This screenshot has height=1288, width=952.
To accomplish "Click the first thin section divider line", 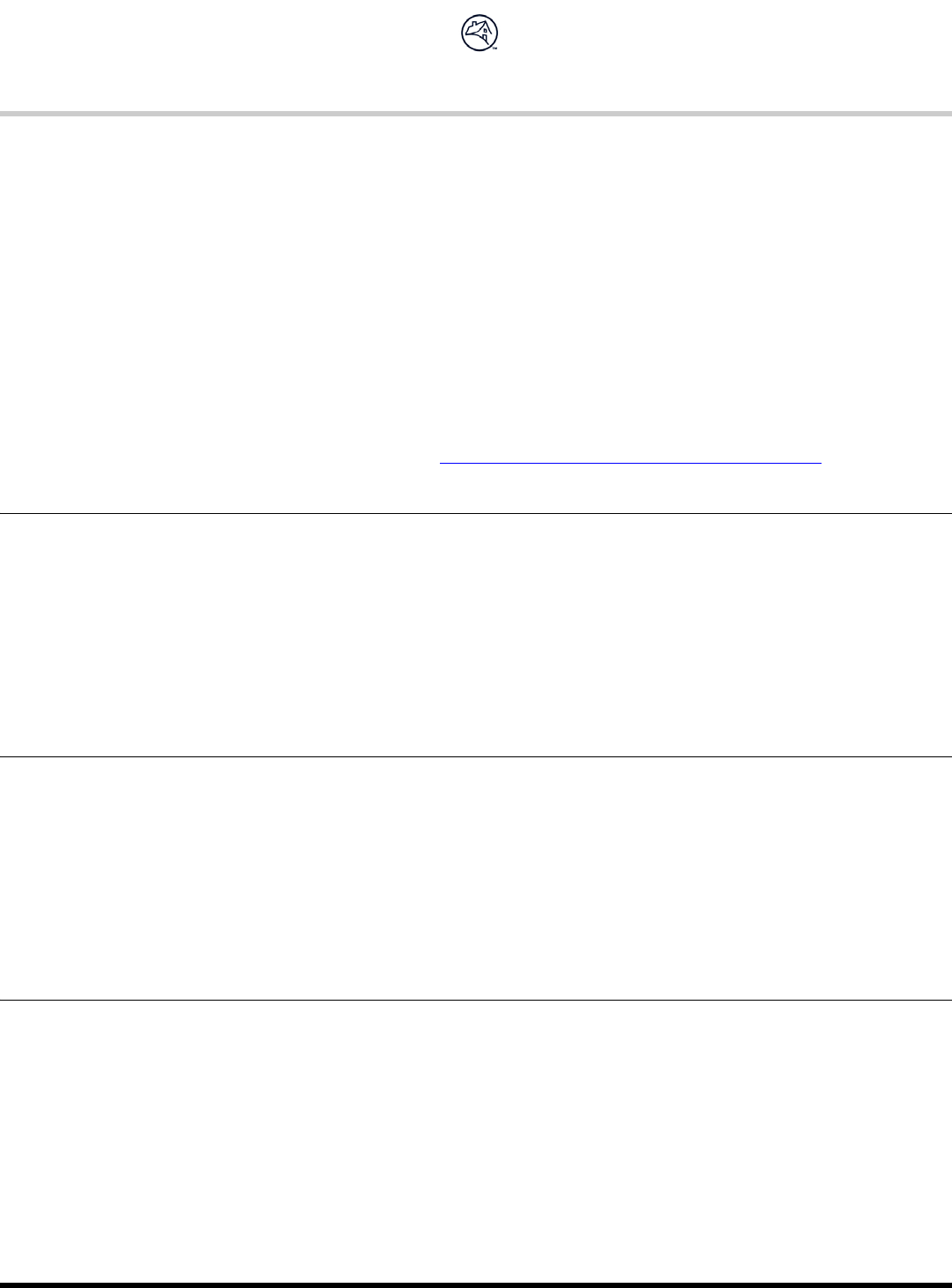I will [476, 513].
